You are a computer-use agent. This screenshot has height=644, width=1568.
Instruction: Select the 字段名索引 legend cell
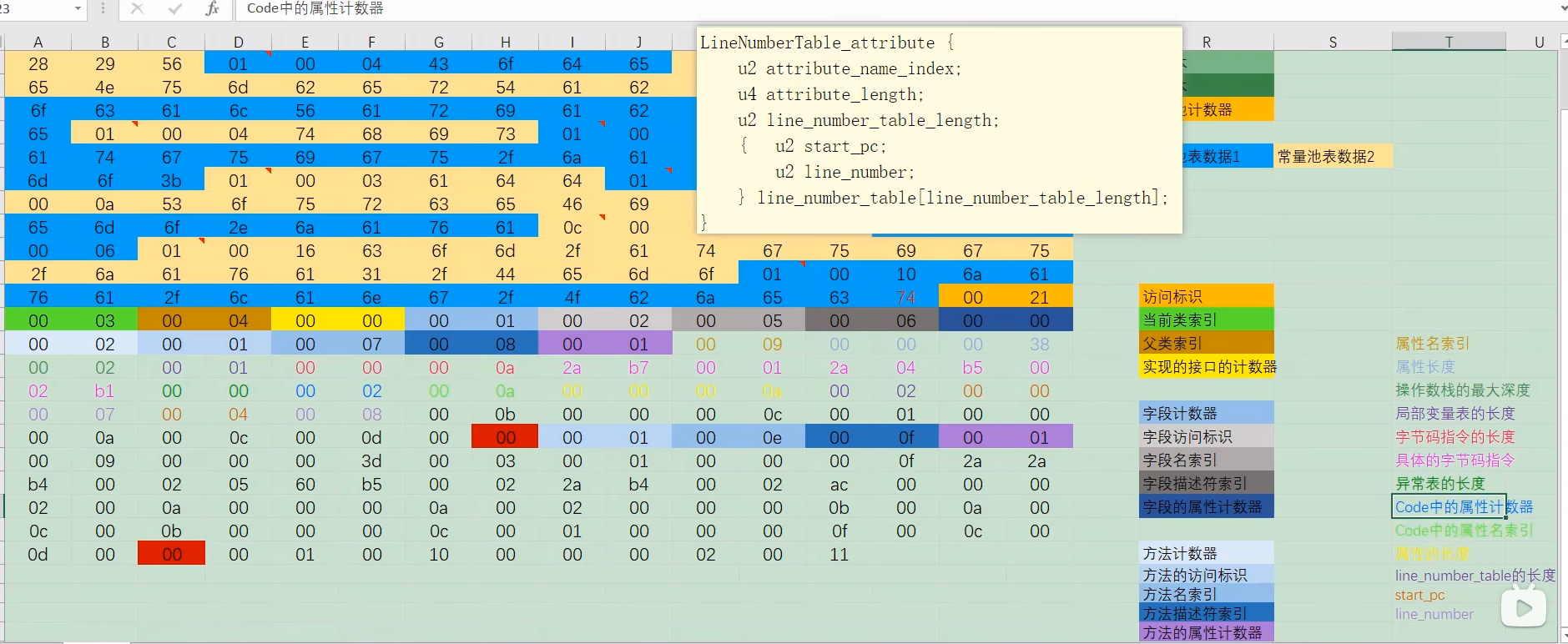pos(1207,460)
